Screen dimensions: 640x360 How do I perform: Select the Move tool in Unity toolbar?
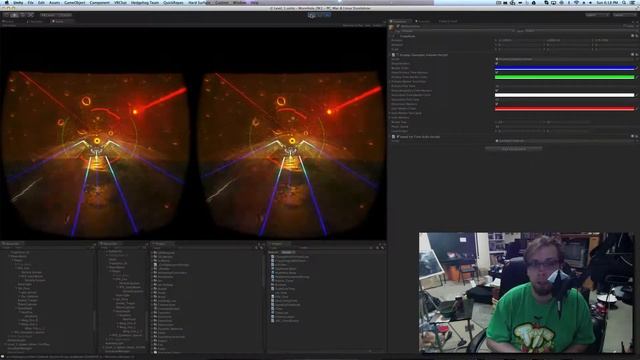click(x=15, y=15)
